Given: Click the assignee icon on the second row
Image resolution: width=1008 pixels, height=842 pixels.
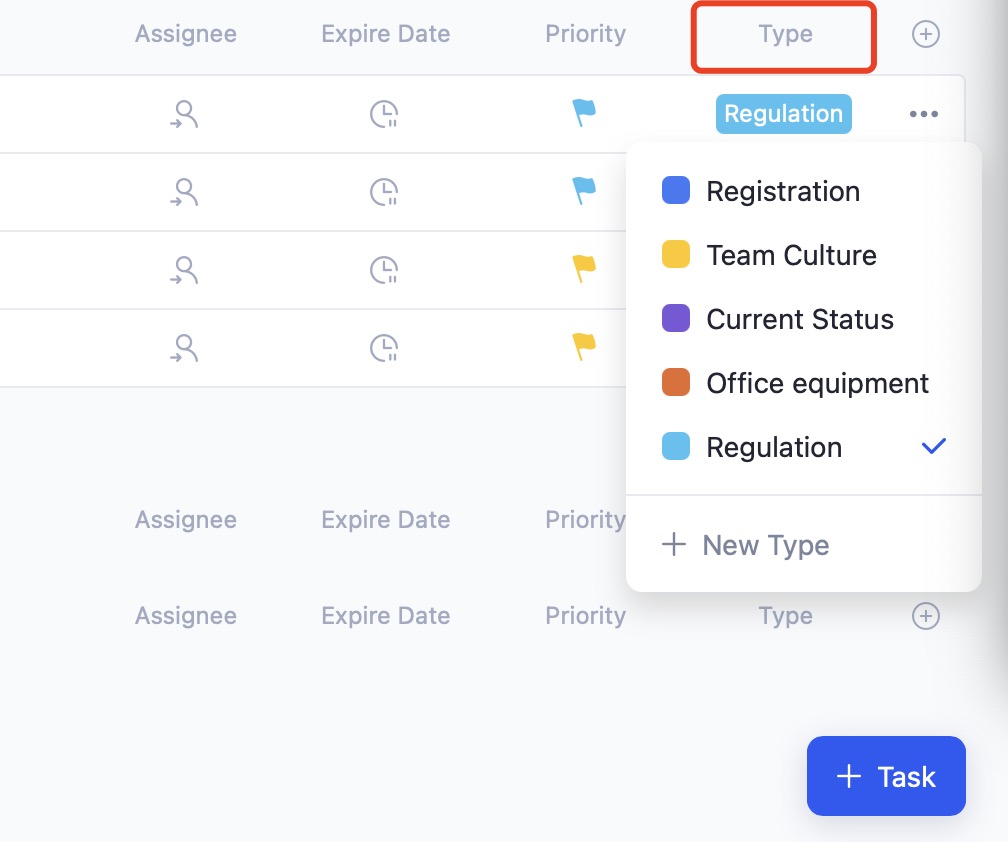Looking at the screenshot, I should pos(185,191).
